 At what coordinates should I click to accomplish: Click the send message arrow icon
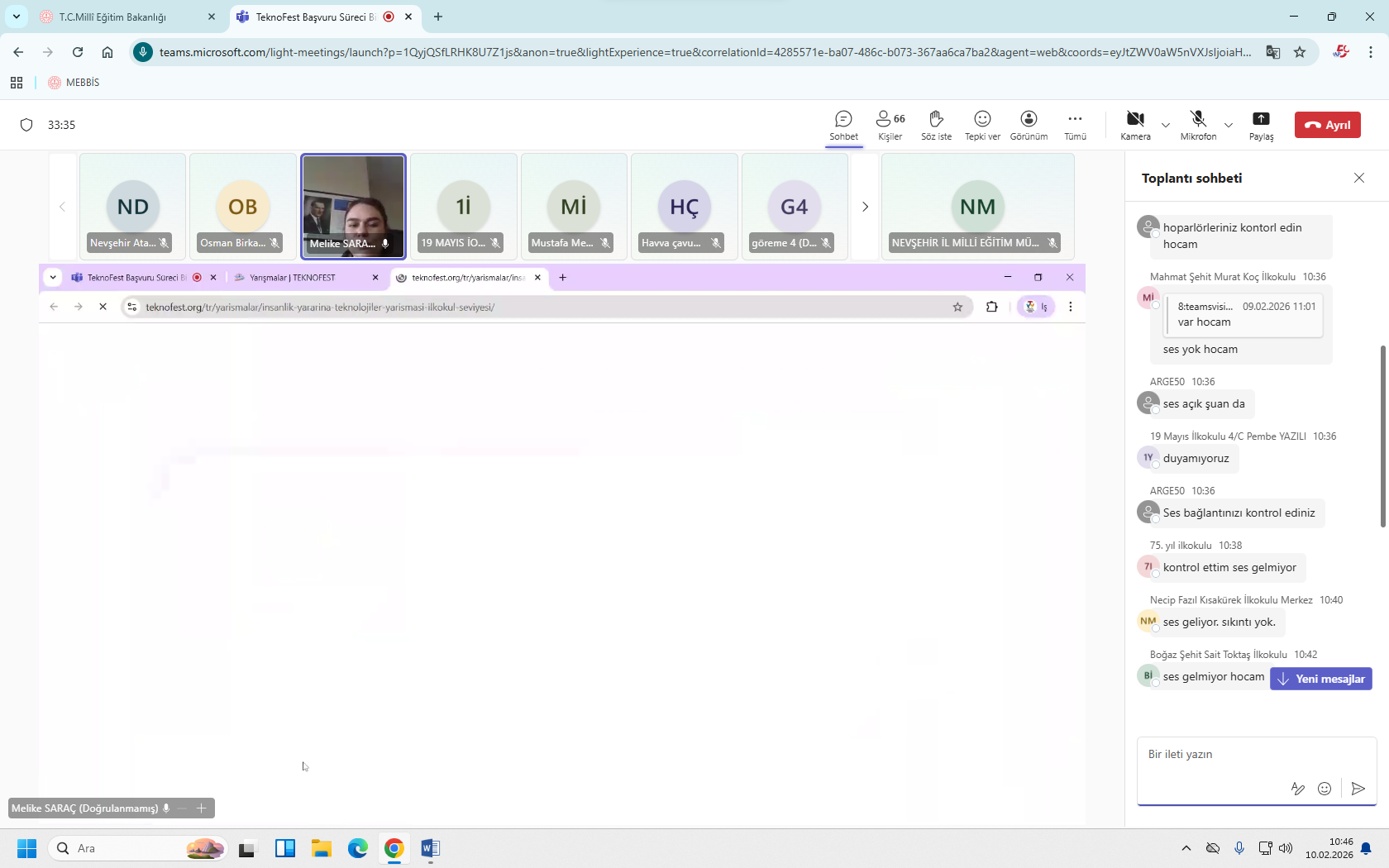1358,789
